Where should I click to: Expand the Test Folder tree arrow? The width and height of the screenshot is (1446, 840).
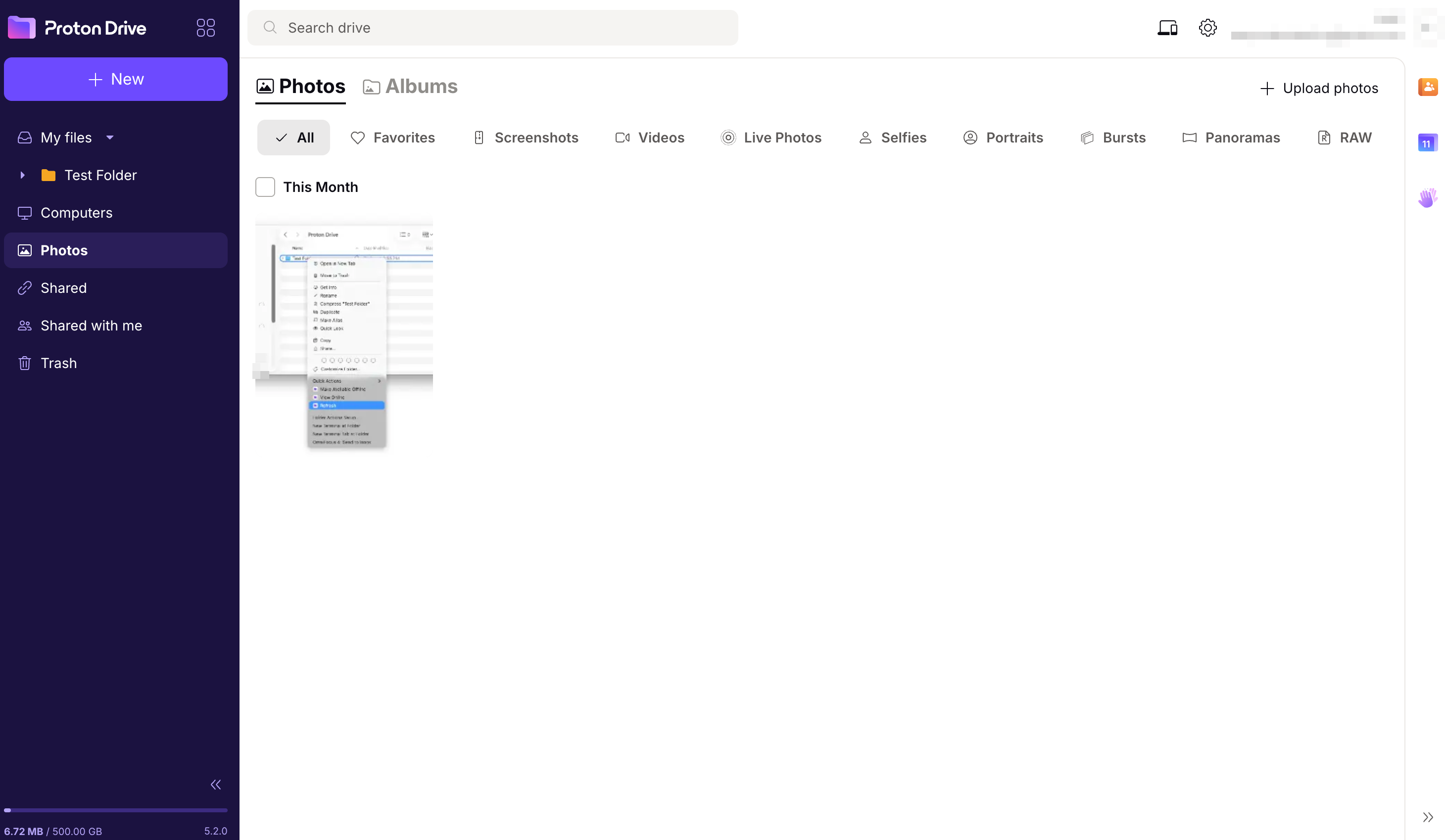coord(22,175)
